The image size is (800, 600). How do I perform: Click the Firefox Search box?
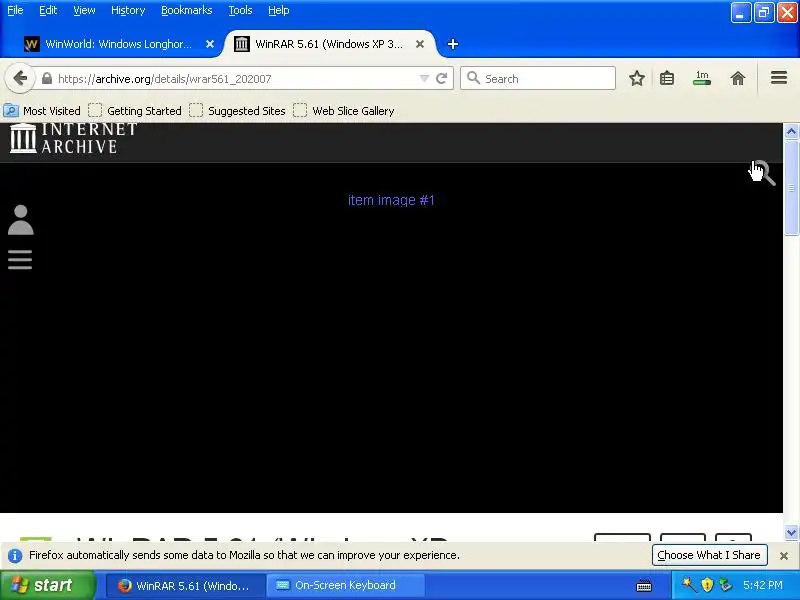[x=538, y=79]
